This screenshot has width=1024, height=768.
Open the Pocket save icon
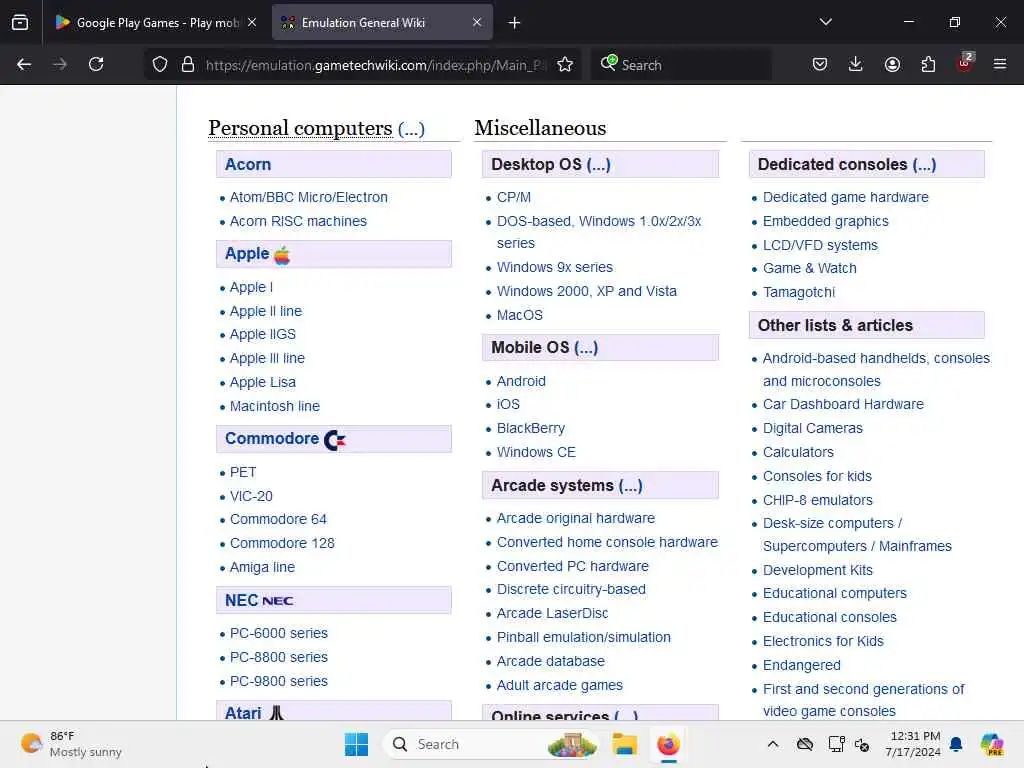pyautogui.click(x=820, y=64)
